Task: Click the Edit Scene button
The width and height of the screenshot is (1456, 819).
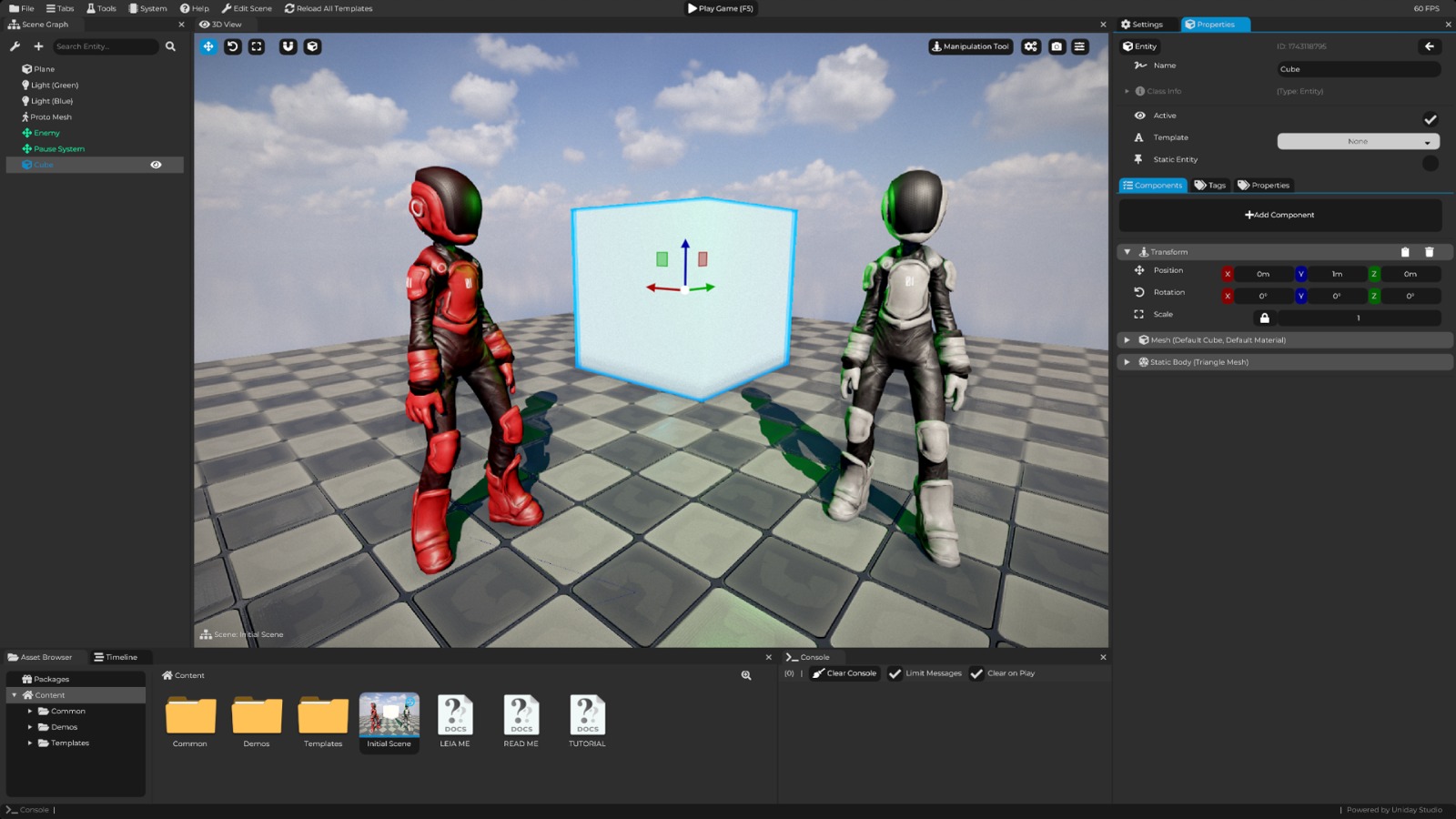Action: pos(247,8)
